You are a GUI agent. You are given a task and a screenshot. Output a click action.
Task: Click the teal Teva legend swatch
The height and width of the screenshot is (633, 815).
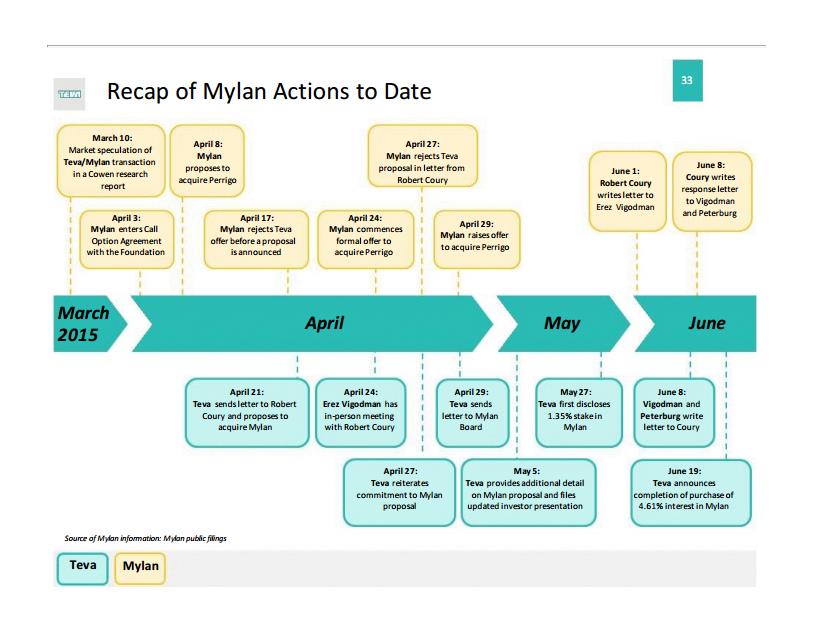[83, 567]
